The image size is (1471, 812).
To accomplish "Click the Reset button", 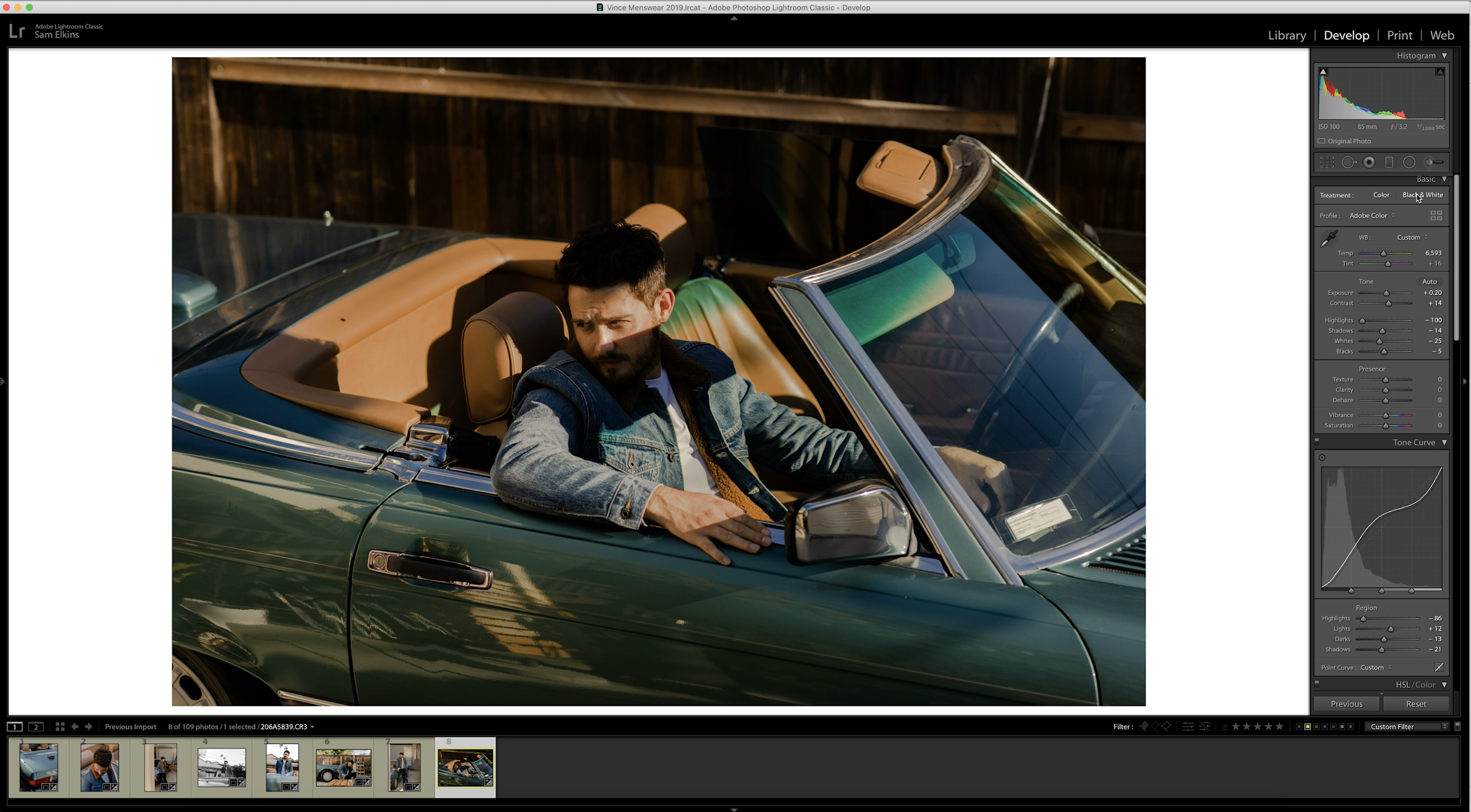I will 1415,704.
